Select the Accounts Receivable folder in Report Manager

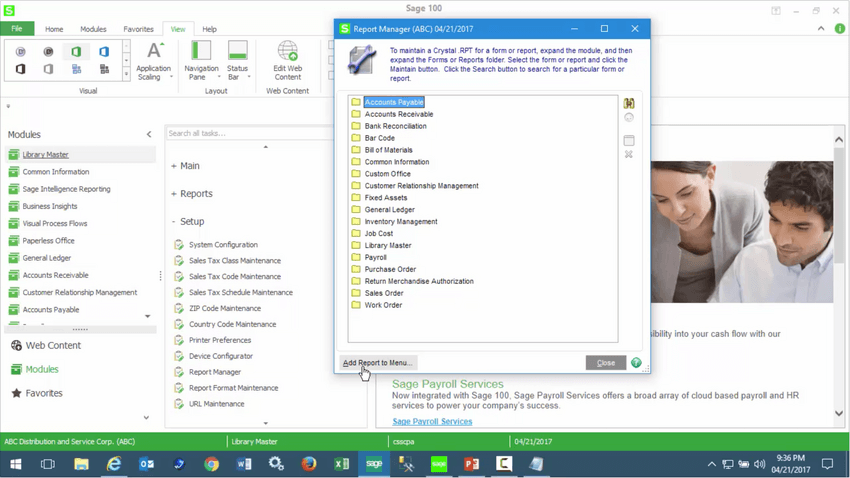click(398, 114)
